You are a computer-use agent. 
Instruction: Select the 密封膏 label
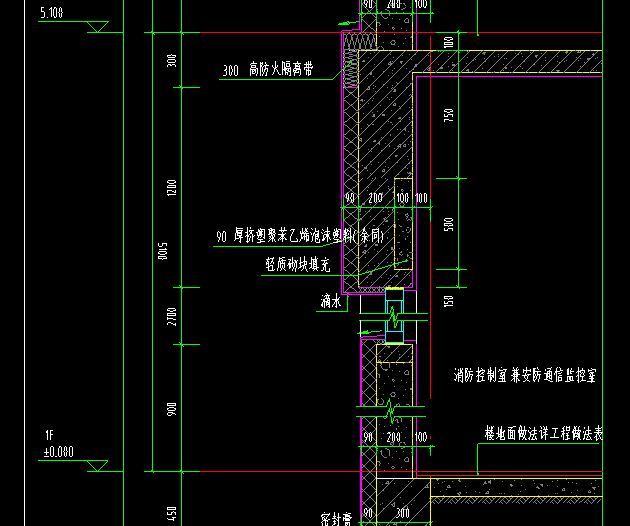(336, 519)
